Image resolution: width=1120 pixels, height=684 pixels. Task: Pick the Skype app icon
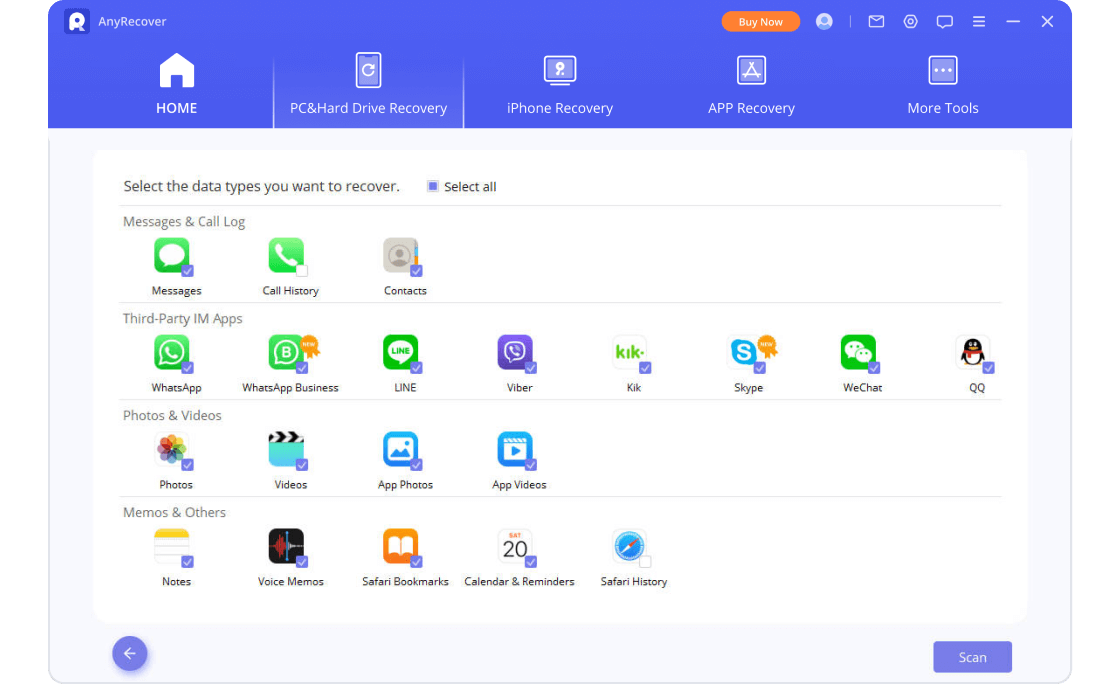744,352
